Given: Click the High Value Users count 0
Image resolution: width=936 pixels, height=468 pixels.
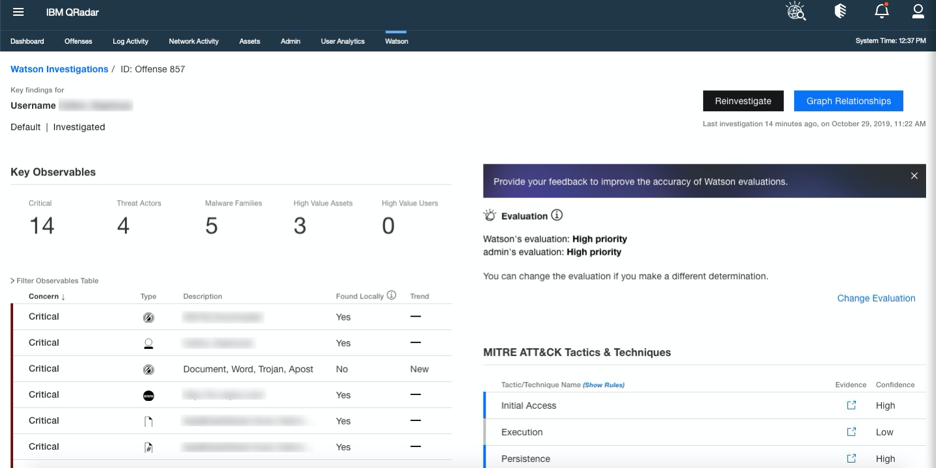Looking at the screenshot, I should pyautogui.click(x=388, y=226).
